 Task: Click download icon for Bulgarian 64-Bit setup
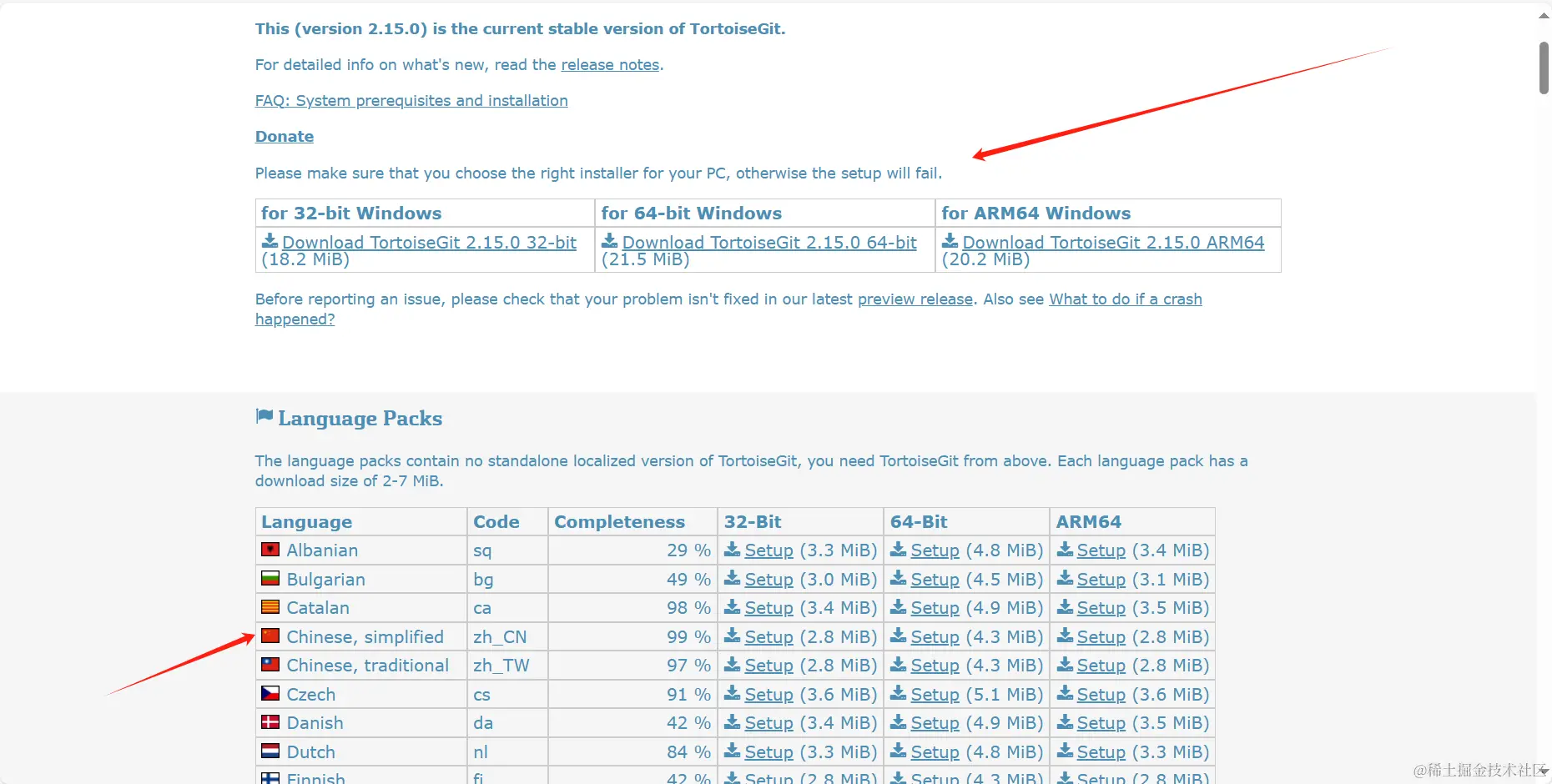tap(898, 578)
